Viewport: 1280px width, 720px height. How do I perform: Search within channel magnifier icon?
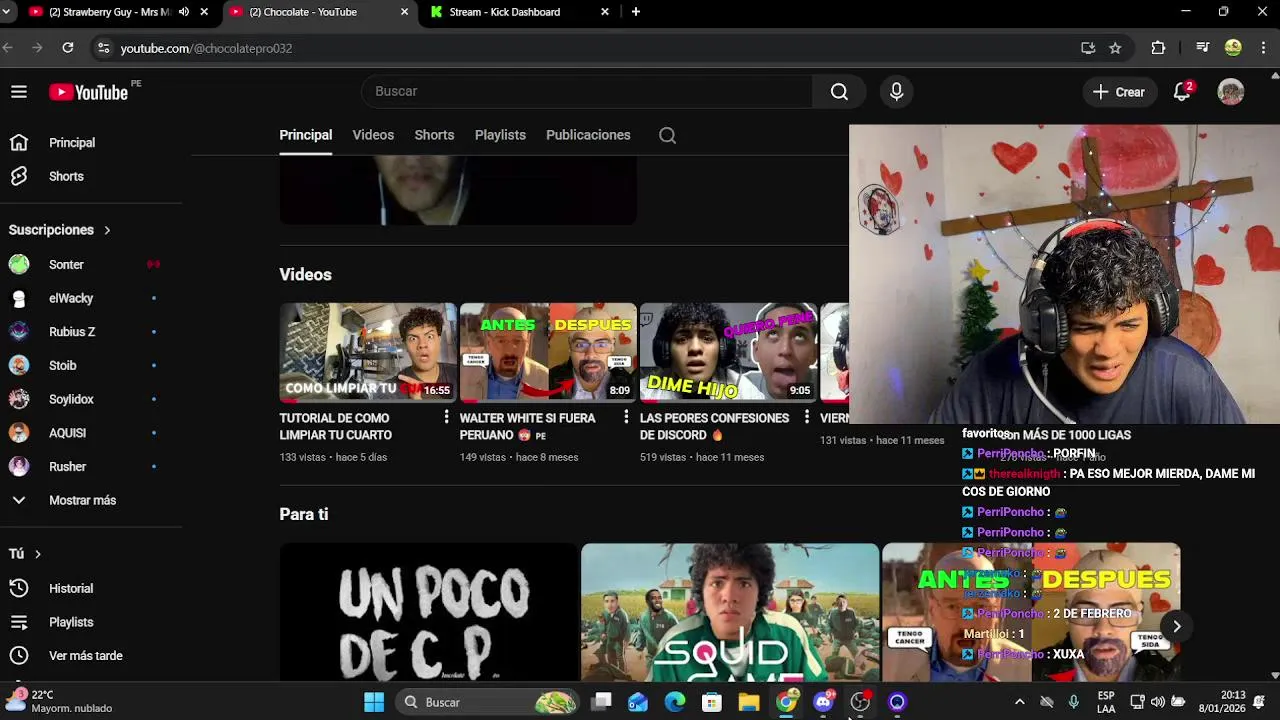pos(667,135)
